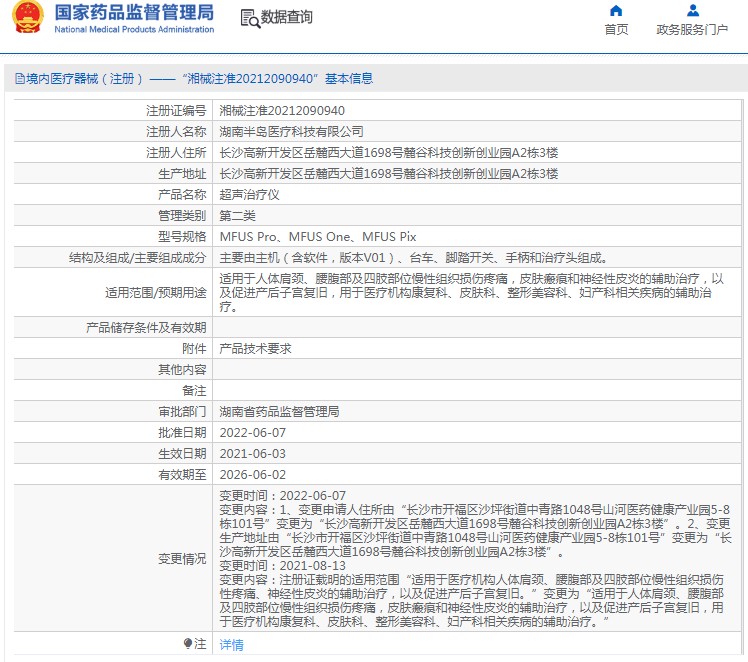Click the 审批部门 row label
Viewport: 748px width, 662px height.
coord(182,412)
